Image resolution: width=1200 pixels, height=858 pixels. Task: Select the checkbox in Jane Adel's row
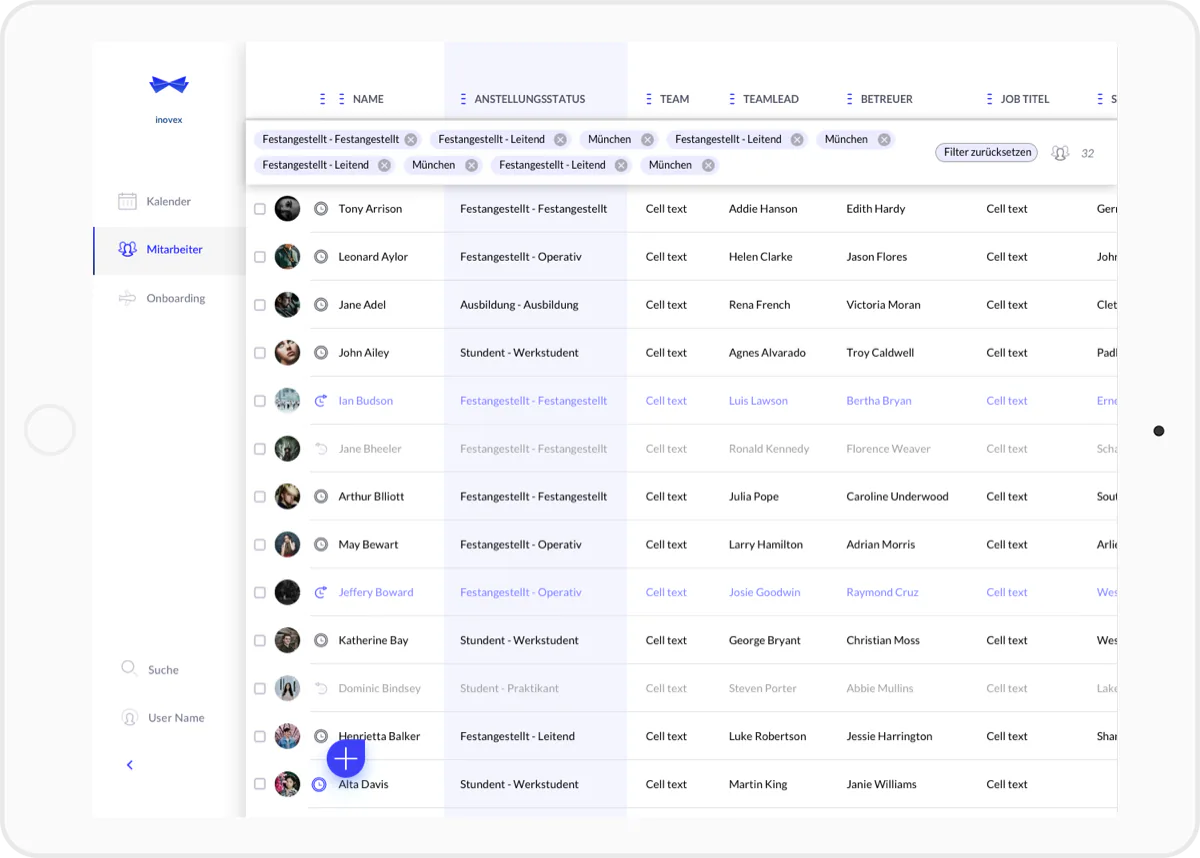(260, 305)
